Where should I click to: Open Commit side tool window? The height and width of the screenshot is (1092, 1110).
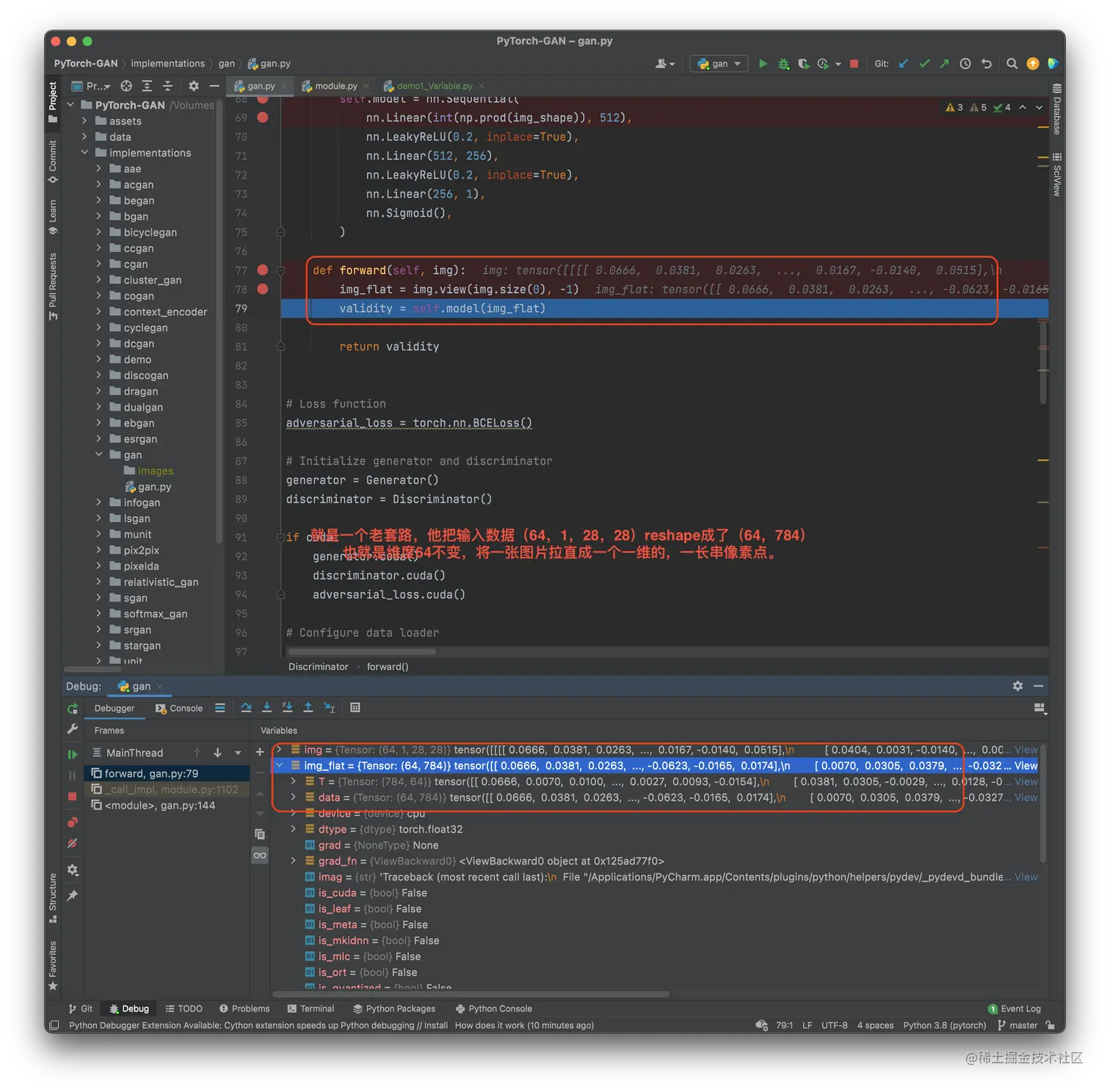(x=53, y=160)
